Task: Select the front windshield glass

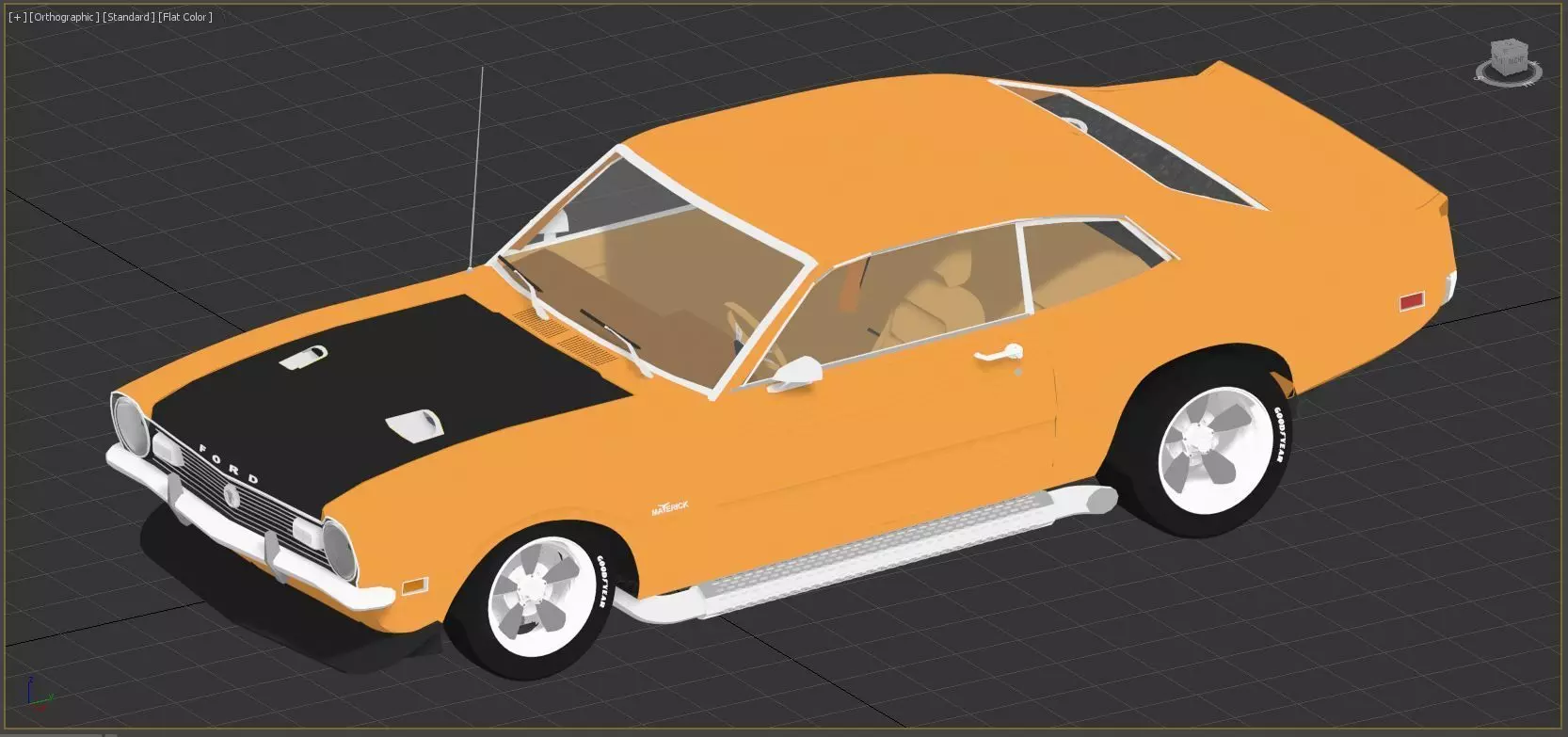Action: click(x=659, y=273)
